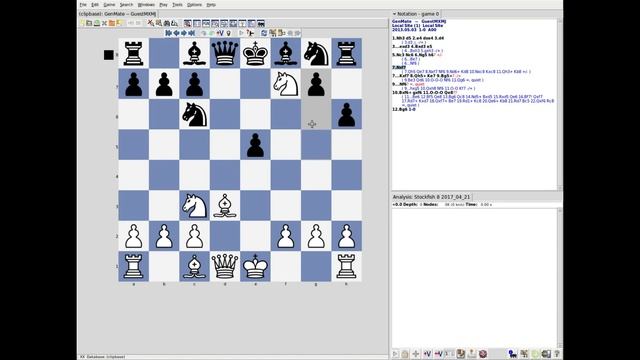Screen dimensions: 640x360
Task: Click the notation pane vertical scrollbar
Action: [x=560, y=104]
